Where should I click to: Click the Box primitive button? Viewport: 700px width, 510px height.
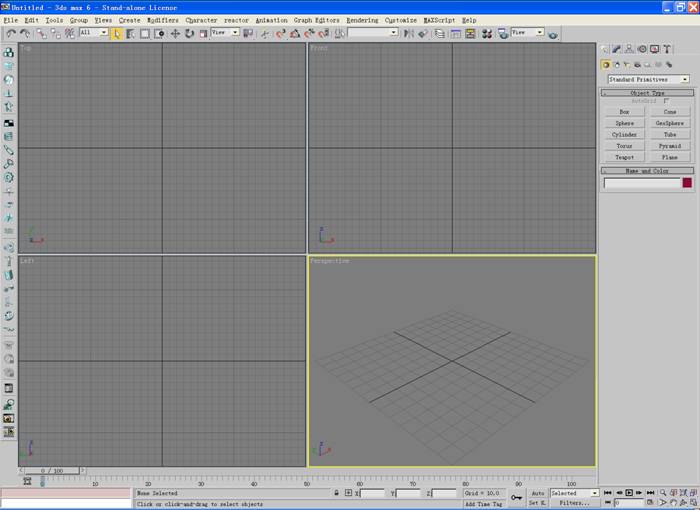pos(625,112)
